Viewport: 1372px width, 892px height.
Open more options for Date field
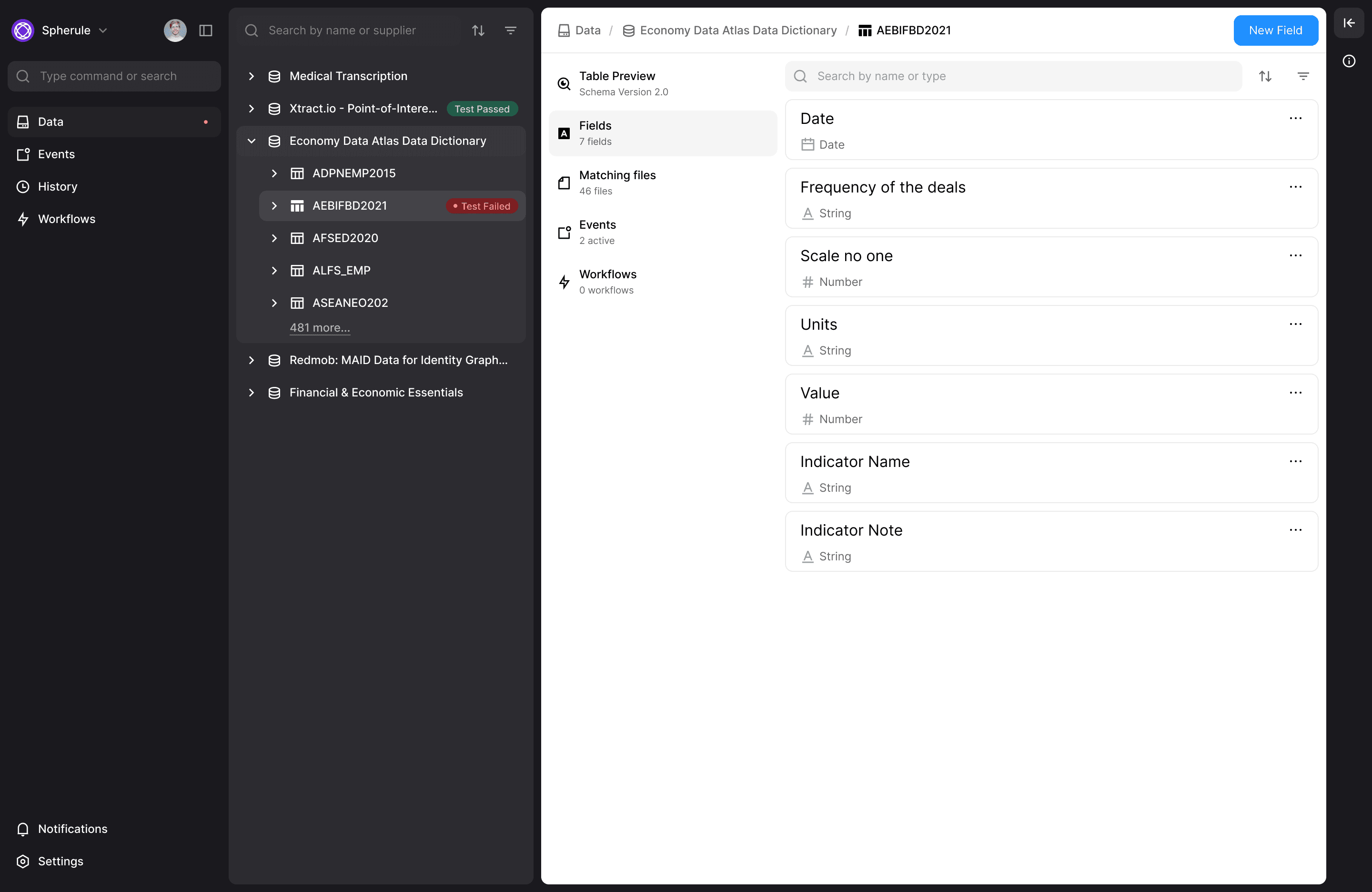click(1295, 118)
